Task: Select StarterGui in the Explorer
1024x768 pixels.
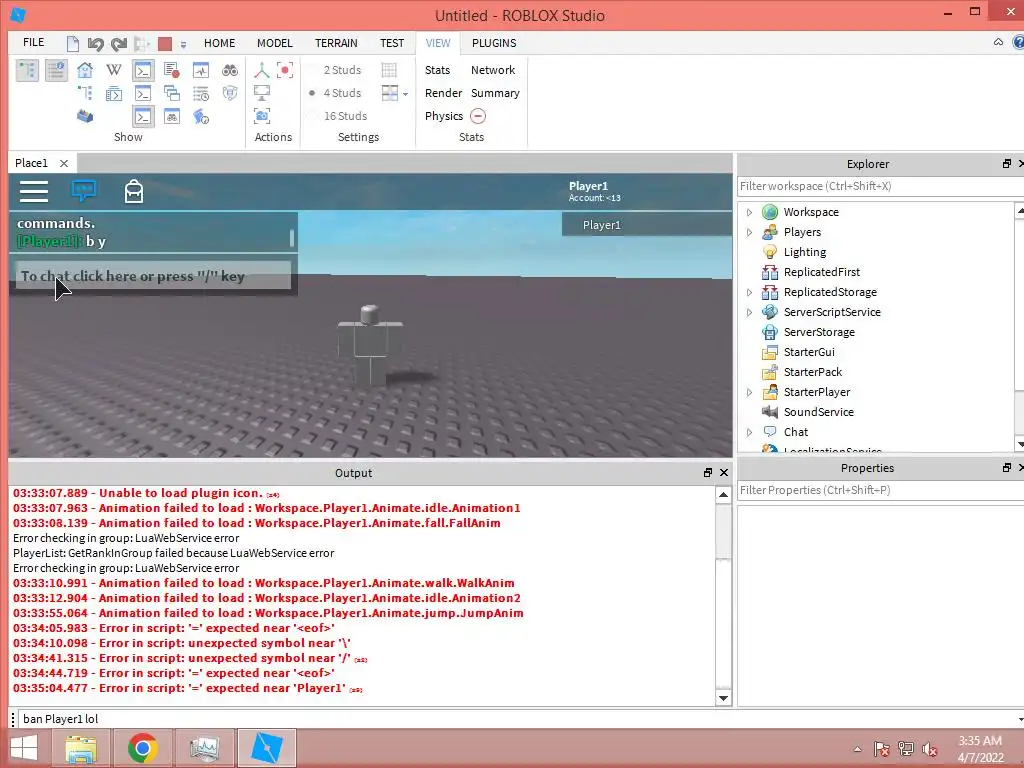Action: click(x=809, y=352)
